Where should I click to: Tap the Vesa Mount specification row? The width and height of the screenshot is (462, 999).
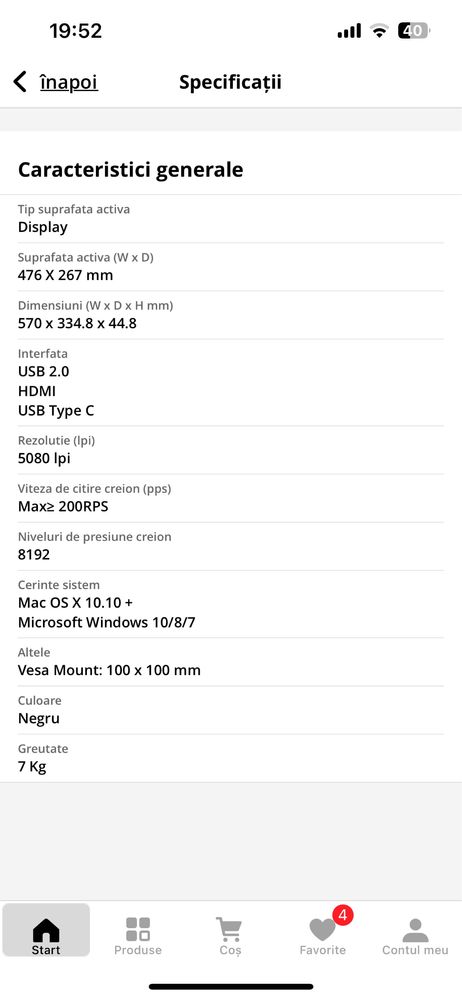pyautogui.click(x=231, y=662)
